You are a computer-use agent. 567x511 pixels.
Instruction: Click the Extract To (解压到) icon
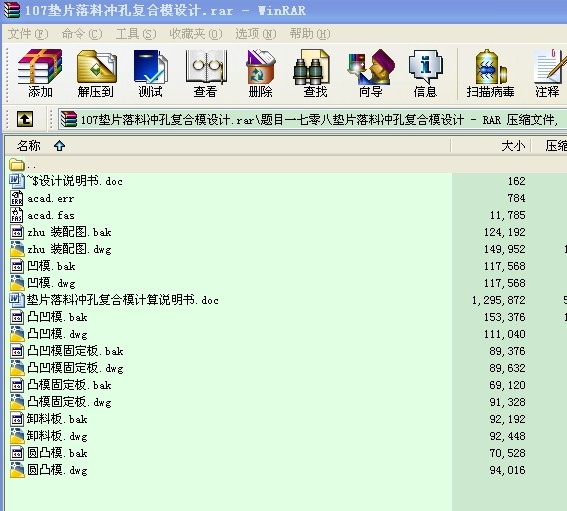pos(96,74)
